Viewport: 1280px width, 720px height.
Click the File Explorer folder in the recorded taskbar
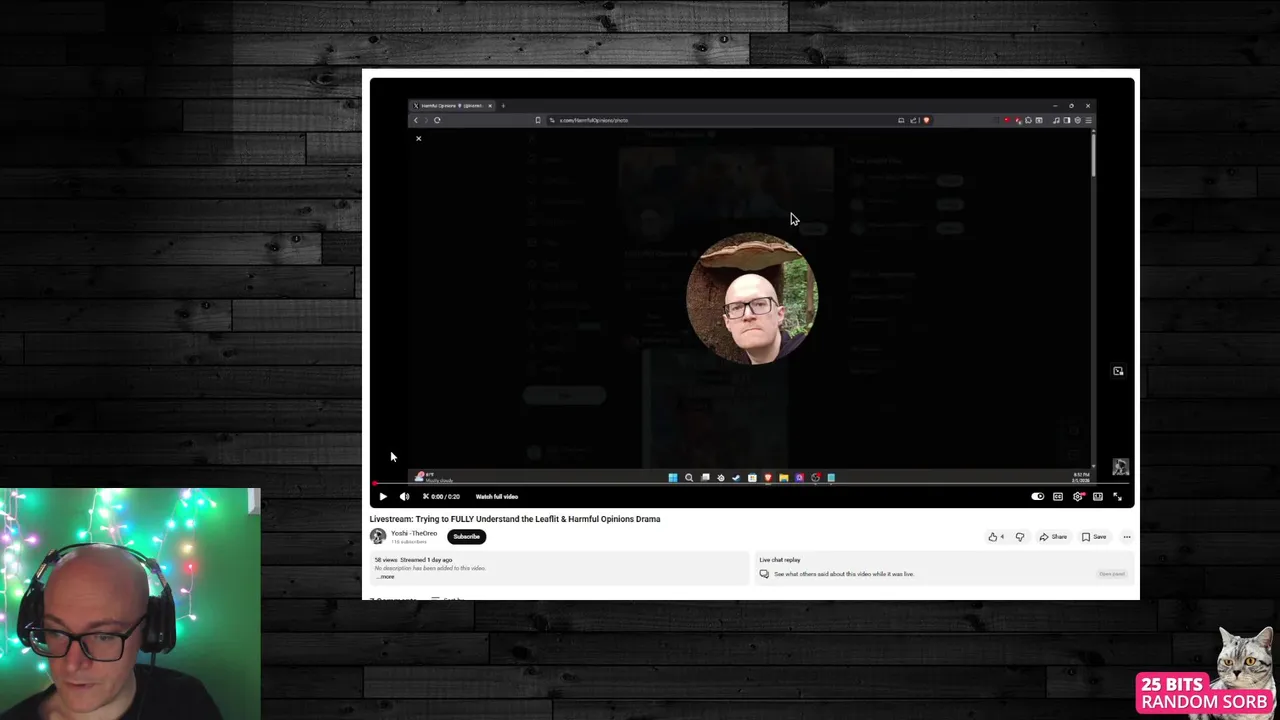coord(784,477)
